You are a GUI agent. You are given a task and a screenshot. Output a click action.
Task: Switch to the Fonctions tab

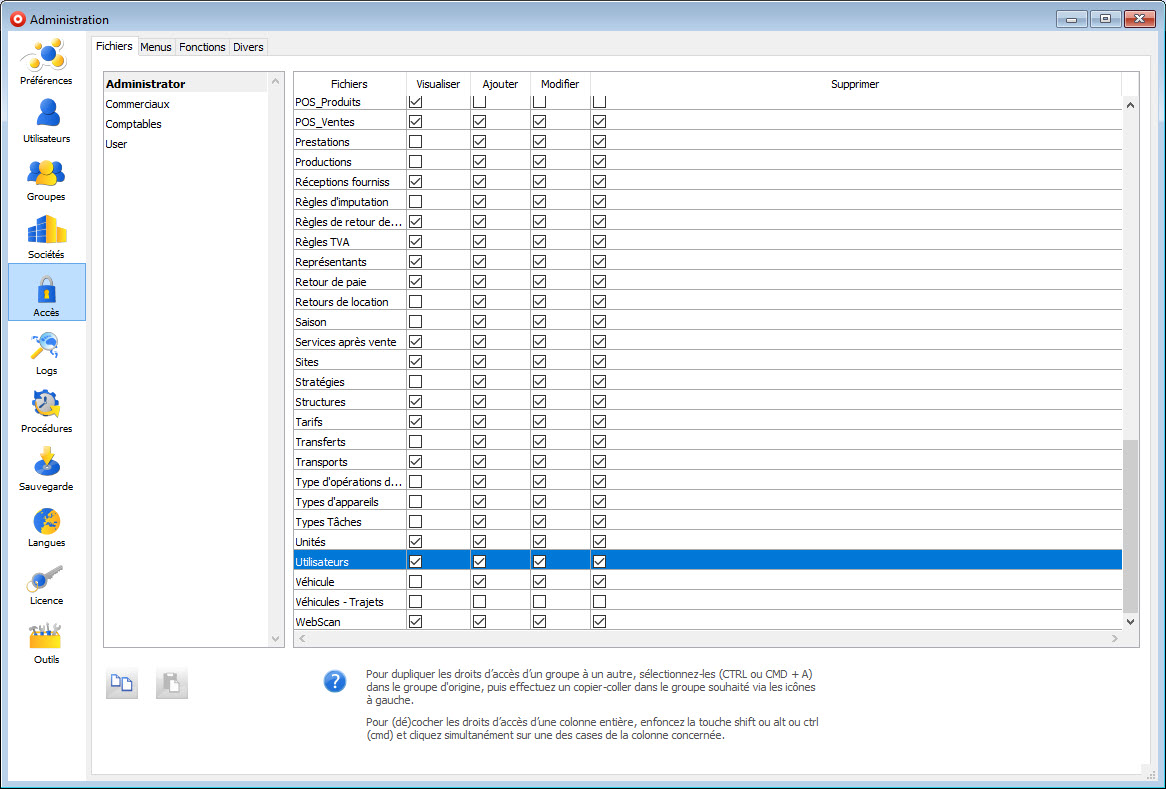pos(202,47)
